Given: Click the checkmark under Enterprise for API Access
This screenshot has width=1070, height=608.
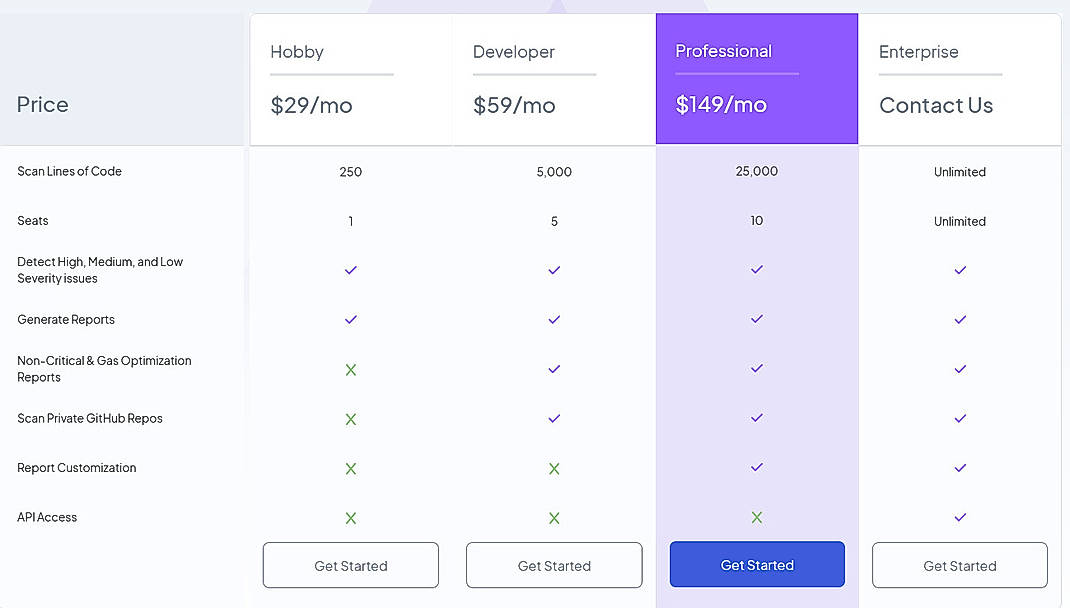Looking at the screenshot, I should tap(960, 518).
